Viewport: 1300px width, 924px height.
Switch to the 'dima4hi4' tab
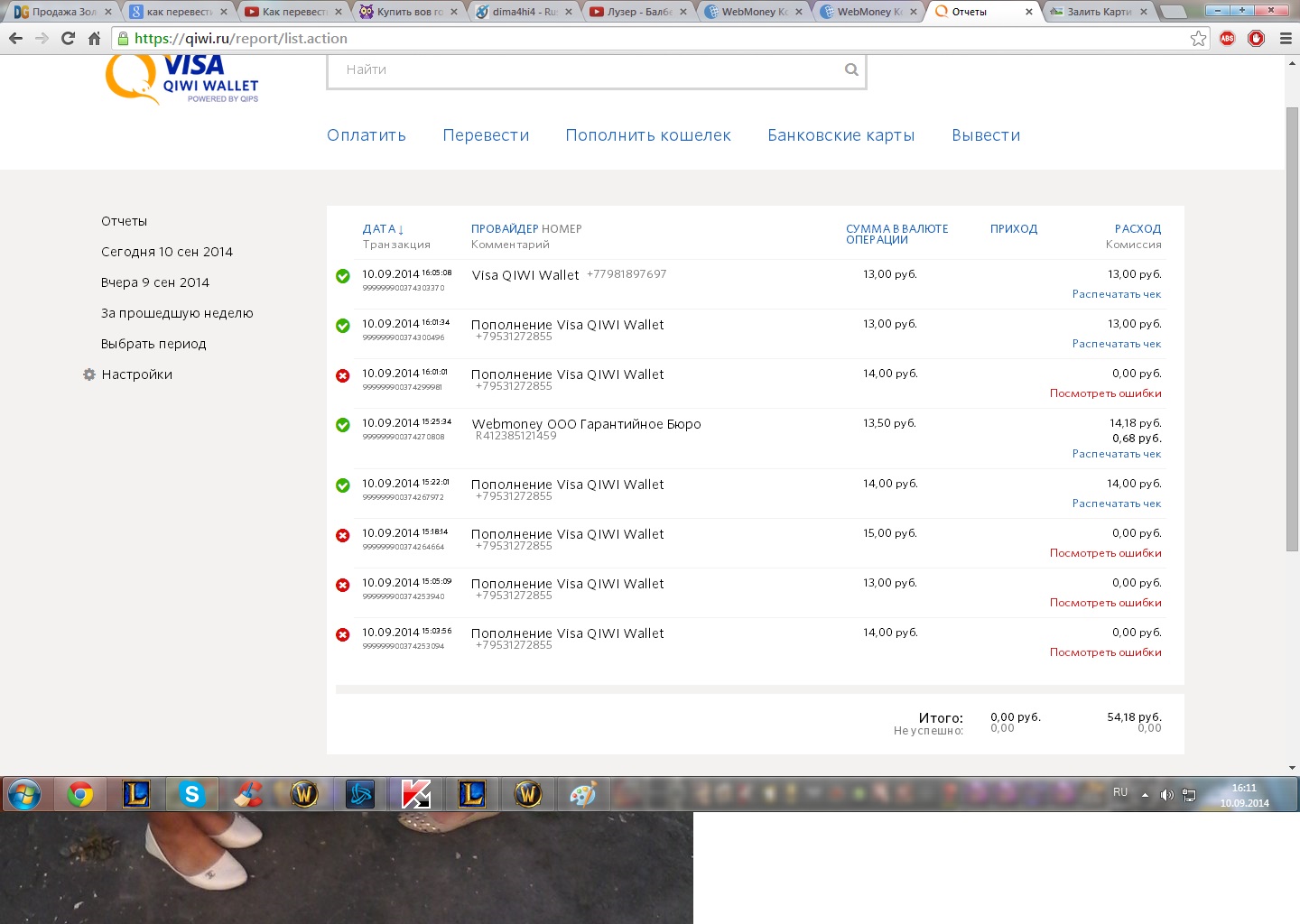coord(524,12)
